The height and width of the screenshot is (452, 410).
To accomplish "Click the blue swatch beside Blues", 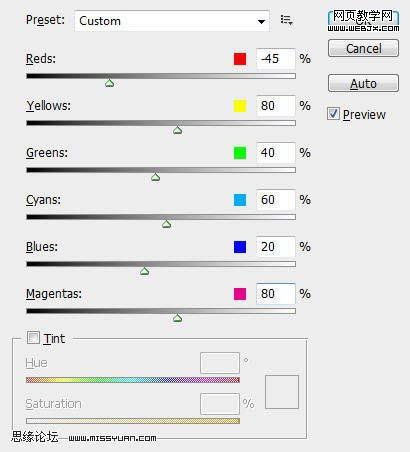I will point(240,247).
